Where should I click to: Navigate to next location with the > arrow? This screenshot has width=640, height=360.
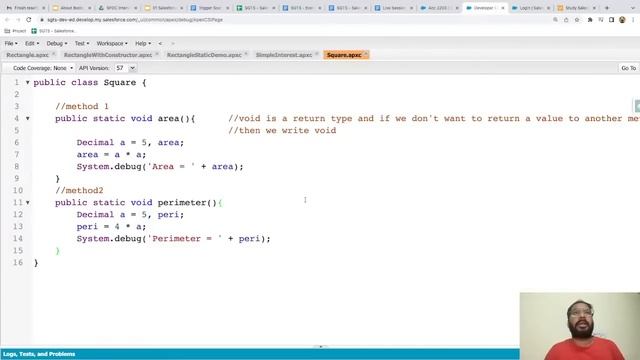coord(173,43)
